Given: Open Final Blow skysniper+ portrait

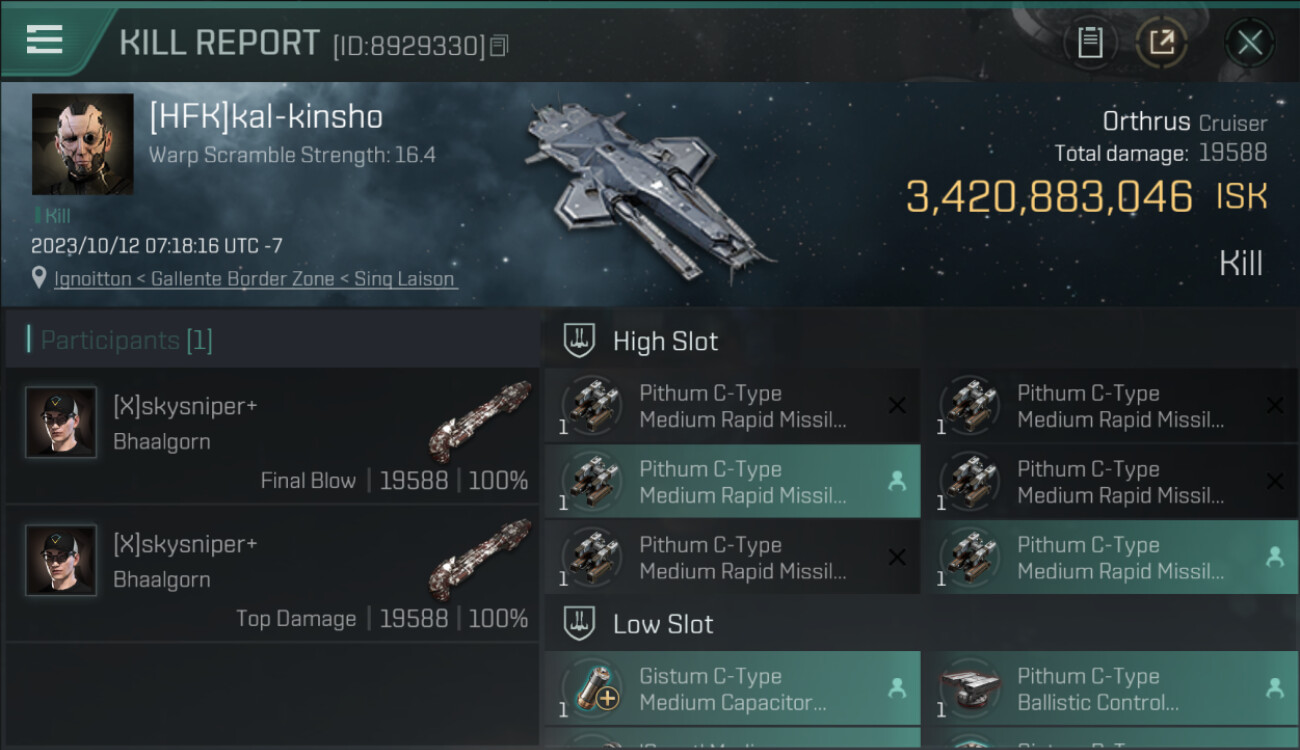Looking at the screenshot, I should (61, 423).
